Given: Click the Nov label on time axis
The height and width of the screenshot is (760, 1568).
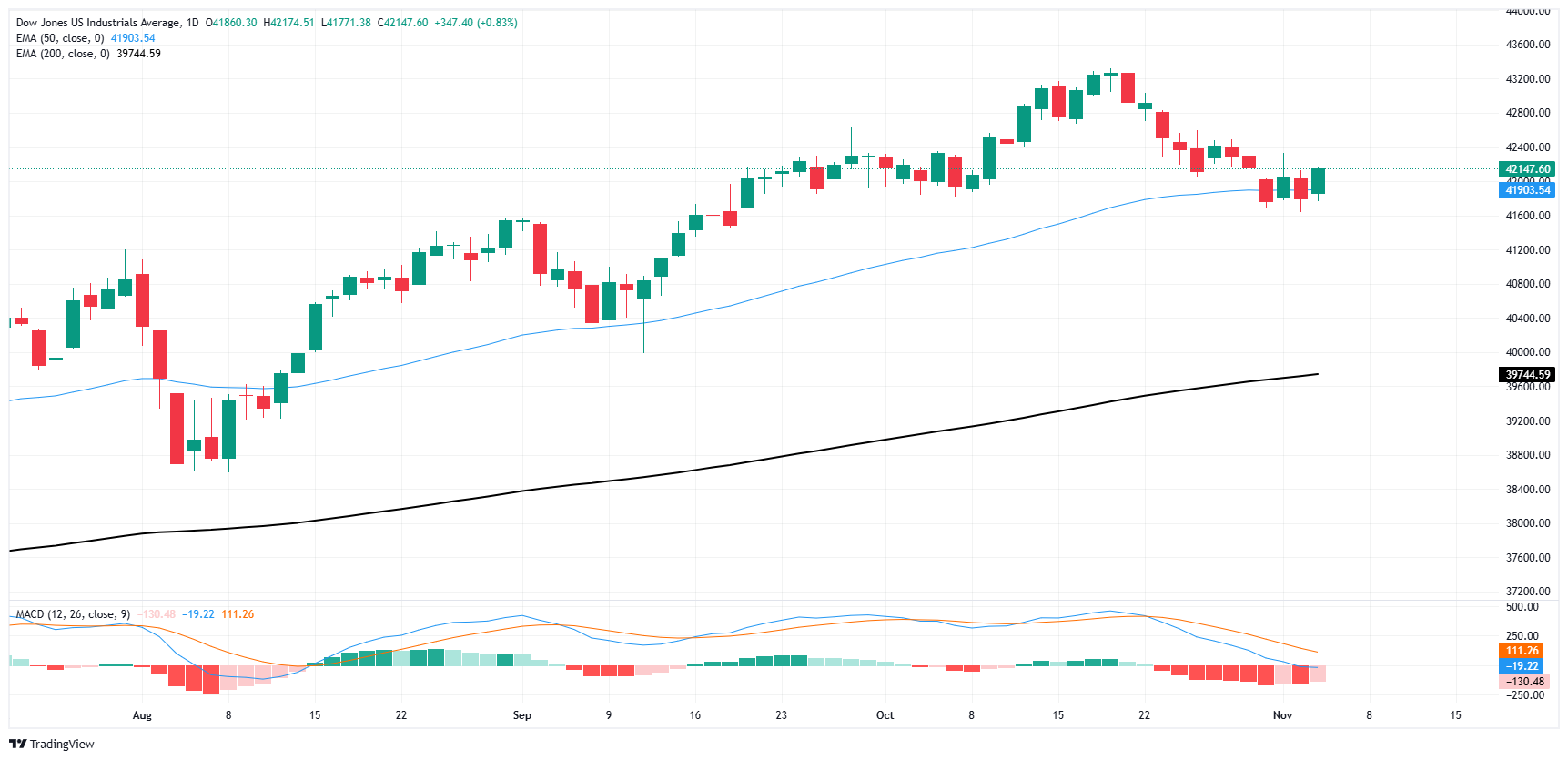Looking at the screenshot, I should coord(1282,715).
